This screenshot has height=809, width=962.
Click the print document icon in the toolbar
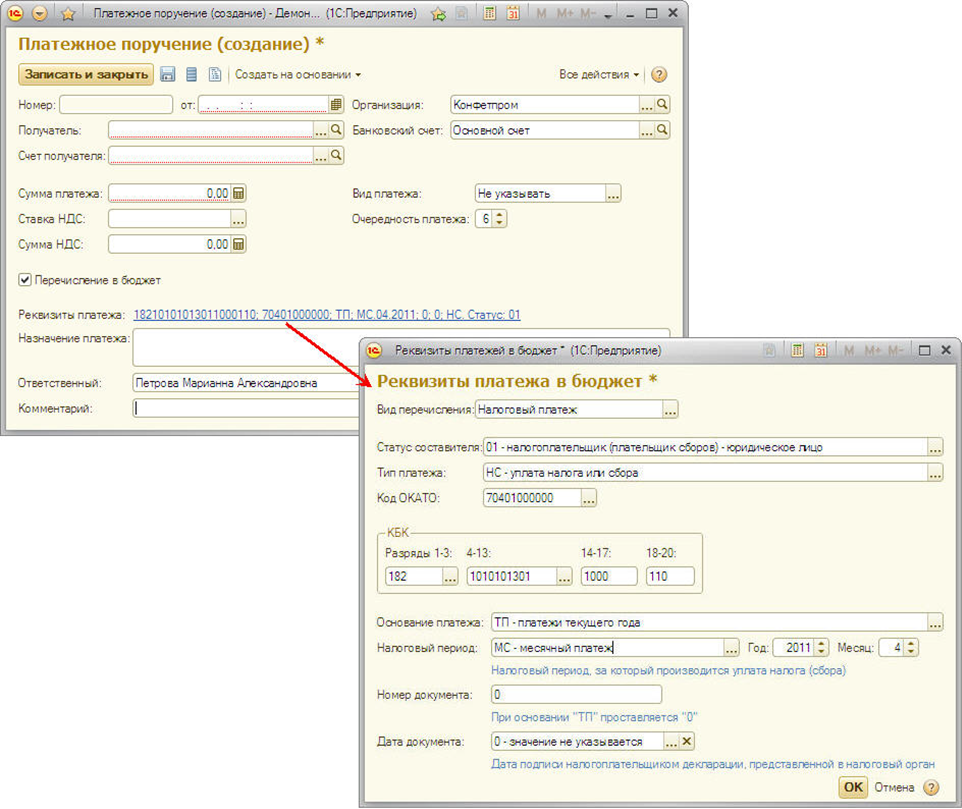215,74
